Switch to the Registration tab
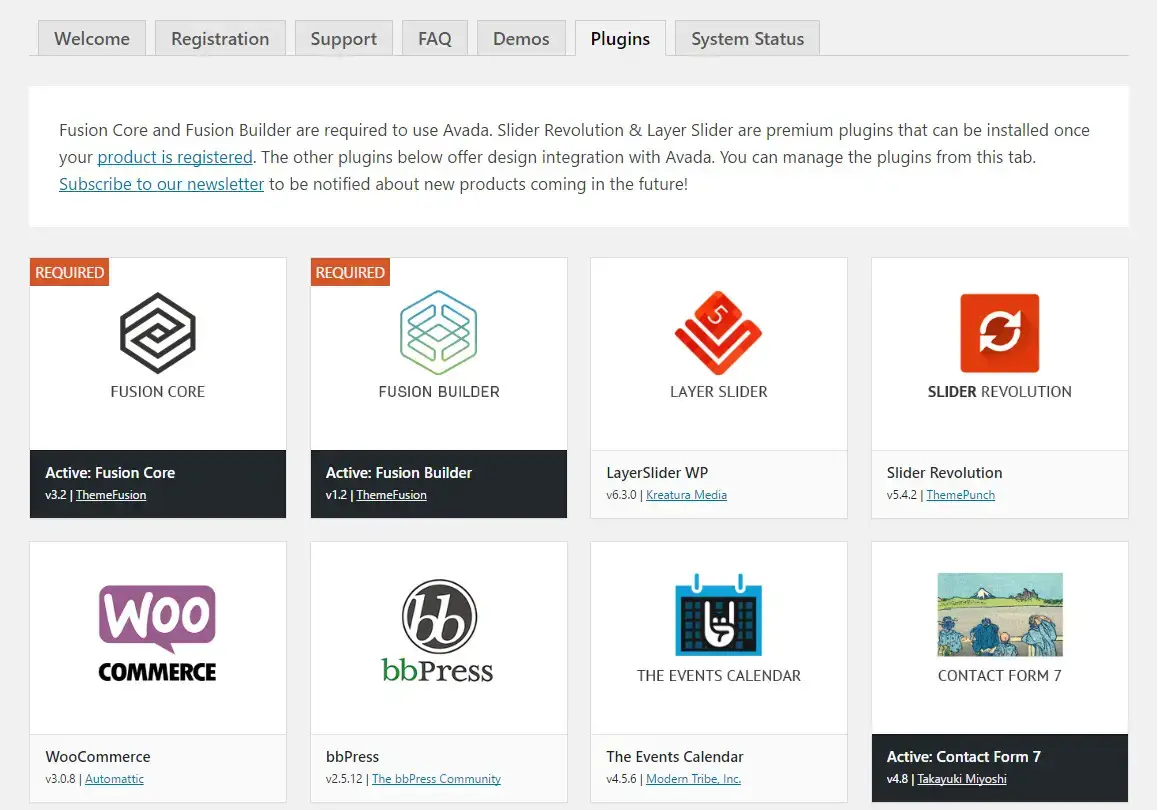The image size is (1157, 810). 220,38
